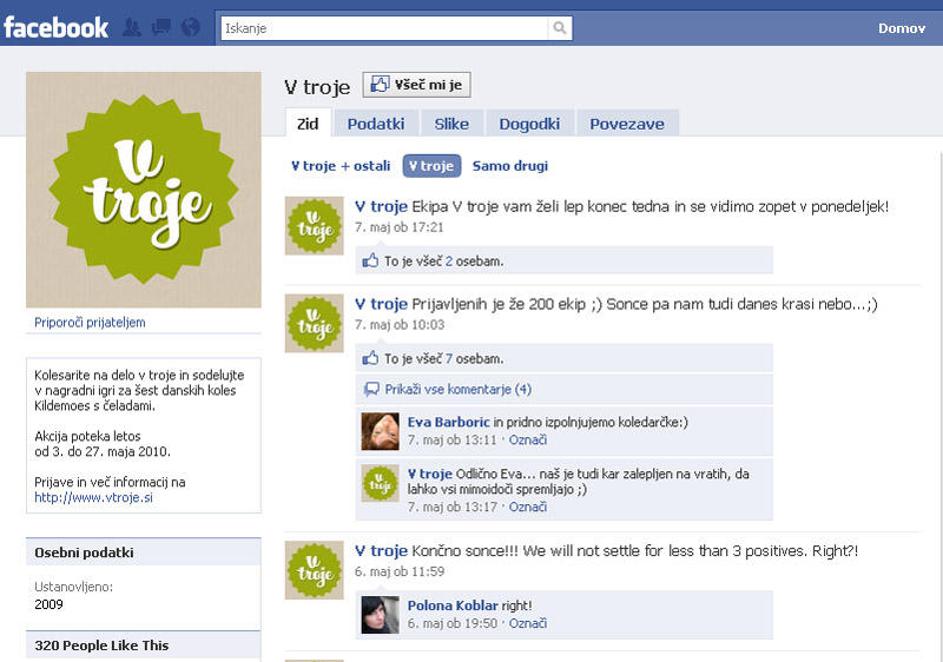Open the Slike tab
The width and height of the screenshot is (943, 662).
pos(451,124)
